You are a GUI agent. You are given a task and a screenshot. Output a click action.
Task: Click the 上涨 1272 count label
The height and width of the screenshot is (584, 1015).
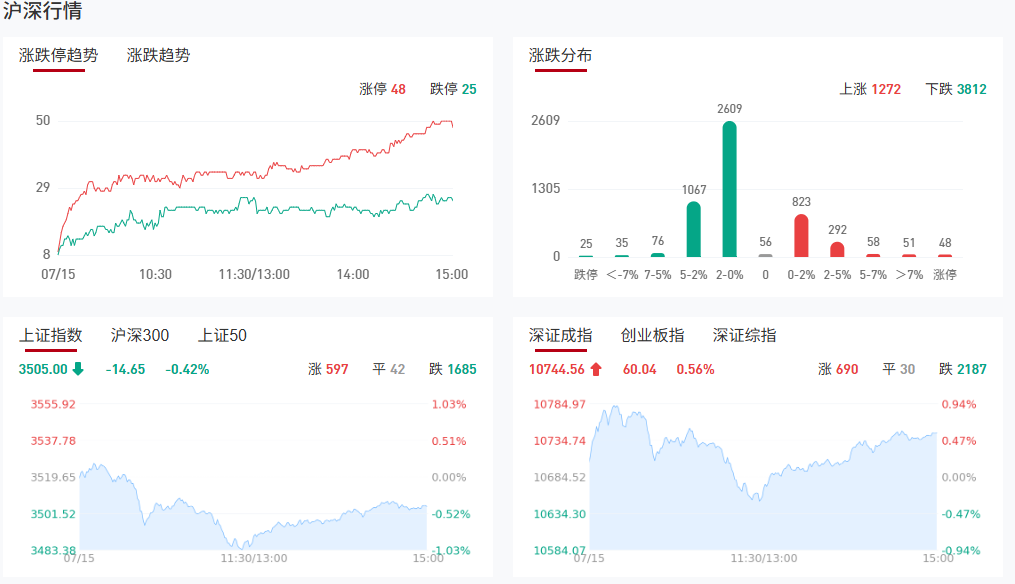click(x=870, y=89)
